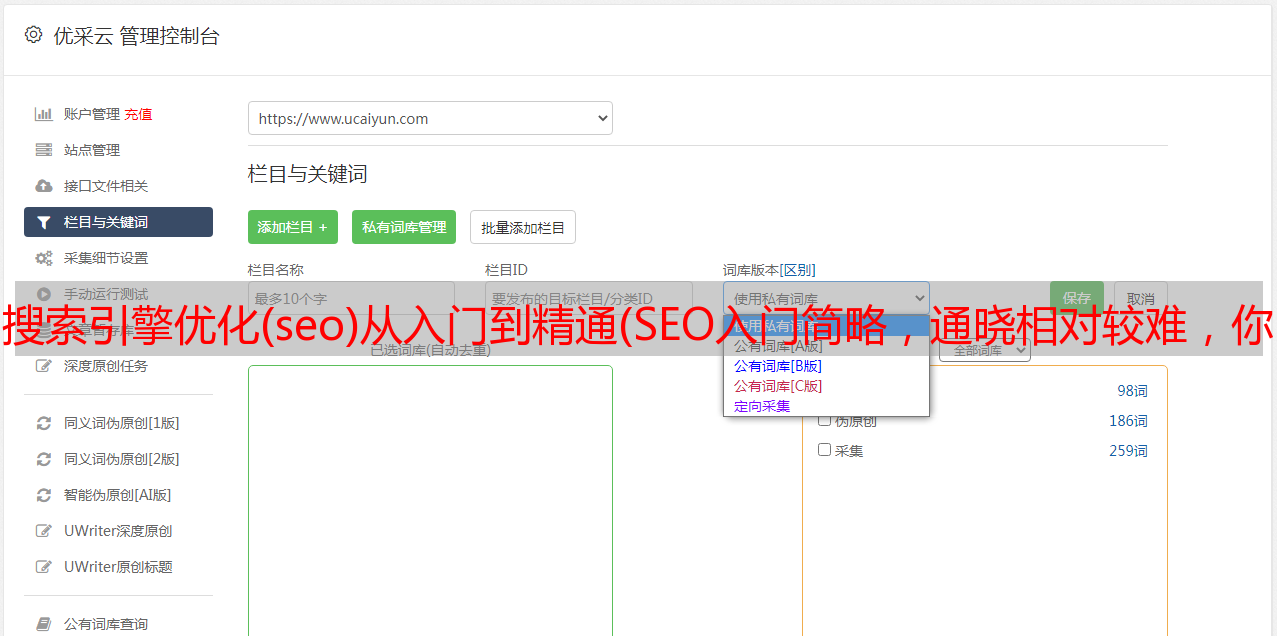Screen dimensions: 1277x636
Task: Click the book icon next to 公有词库查询
Action: coord(44,623)
